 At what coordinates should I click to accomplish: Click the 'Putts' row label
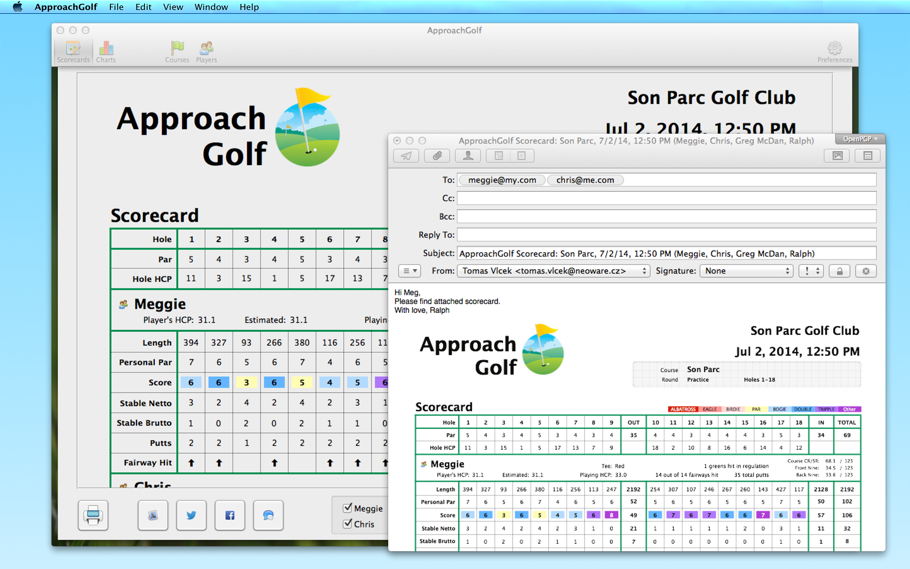pyautogui.click(x=161, y=443)
